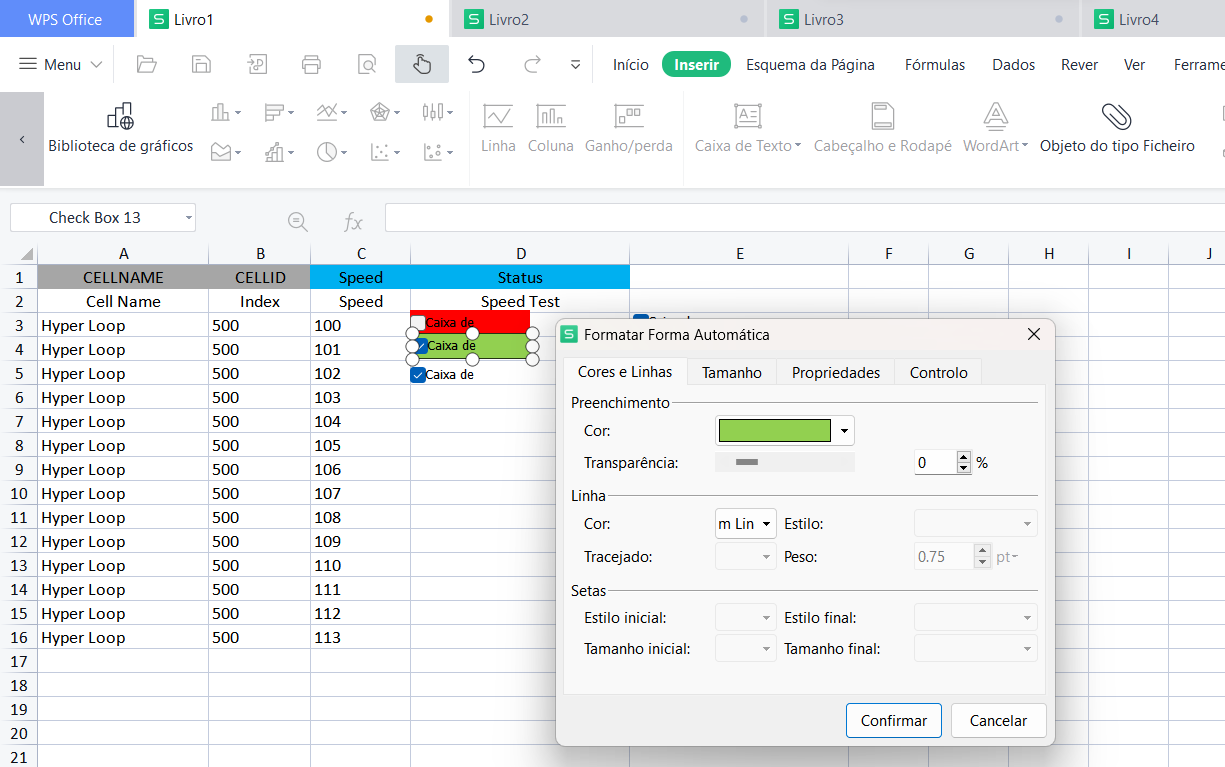Open the Linha Cor dropdown
Image resolution: width=1225 pixels, height=767 pixels.
point(767,524)
